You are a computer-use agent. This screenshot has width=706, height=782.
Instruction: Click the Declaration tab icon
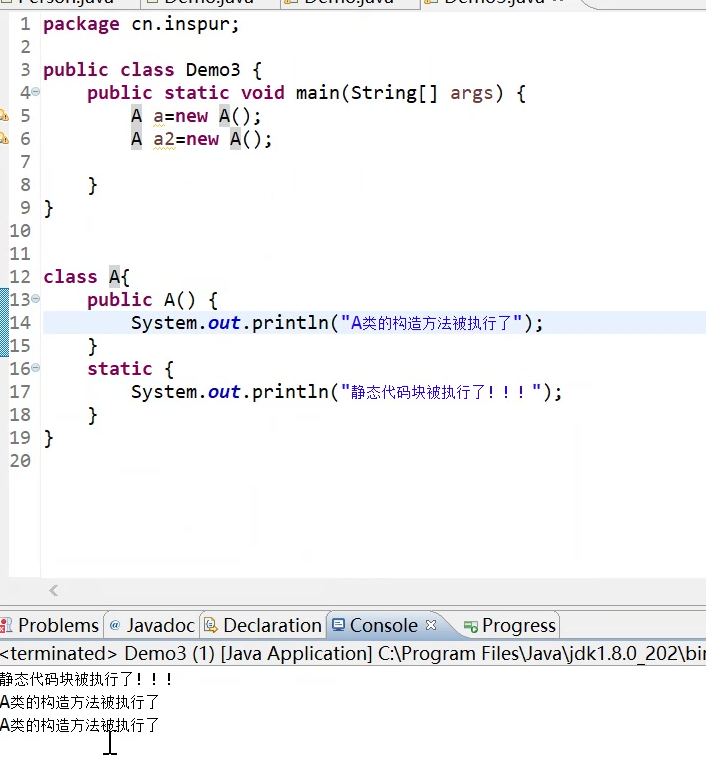[x=211, y=625]
